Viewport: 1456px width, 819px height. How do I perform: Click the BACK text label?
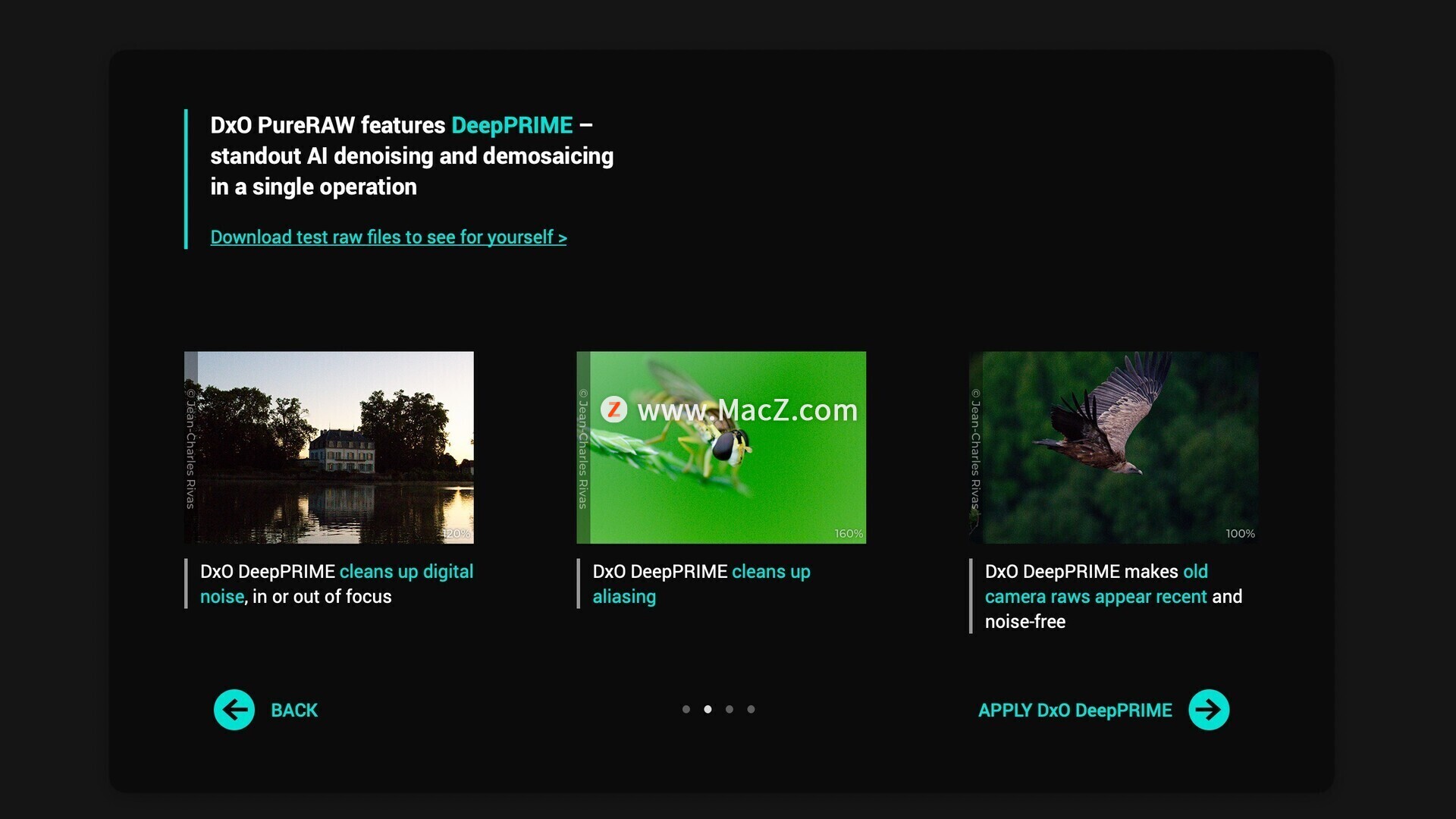click(x=294, y=711)
